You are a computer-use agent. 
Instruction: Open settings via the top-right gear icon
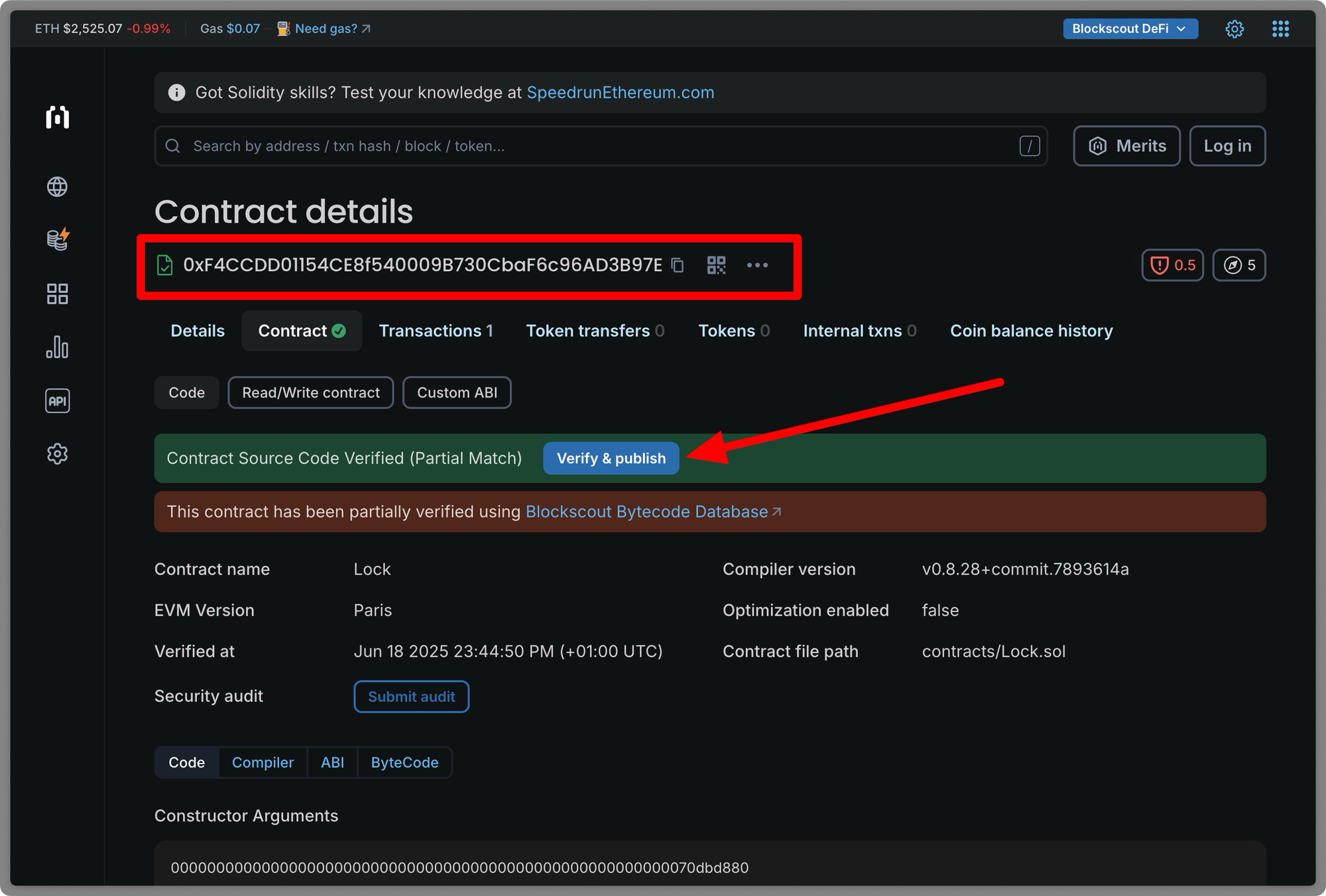coord(1235,28)
